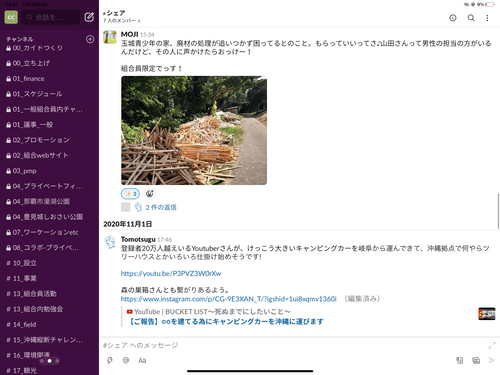Expand the message composer to full size
Image resolution: width=500 pixels, height=375 pixels.
[492, 346]
